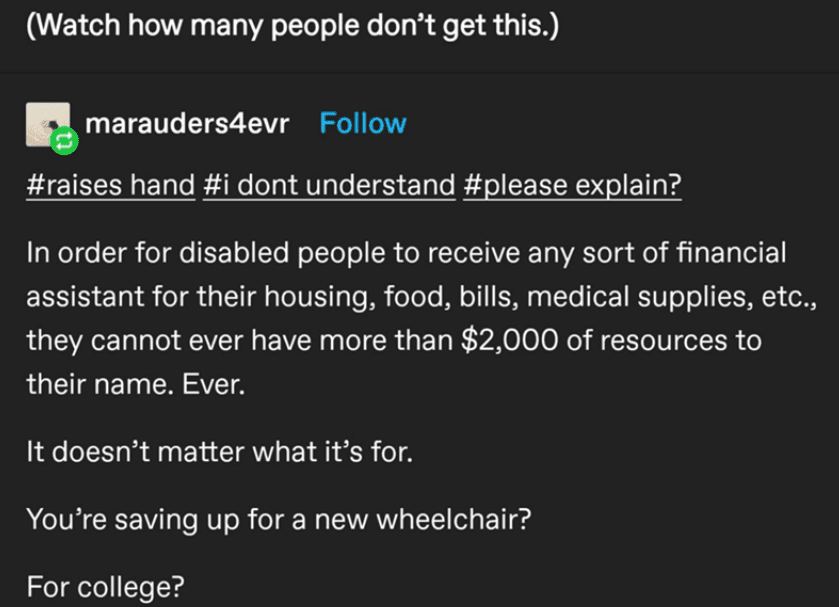The height and width of the screenshot is (607, 839).
Task: Click the phrase 'medical supplies' in the post
Action: 633,297
